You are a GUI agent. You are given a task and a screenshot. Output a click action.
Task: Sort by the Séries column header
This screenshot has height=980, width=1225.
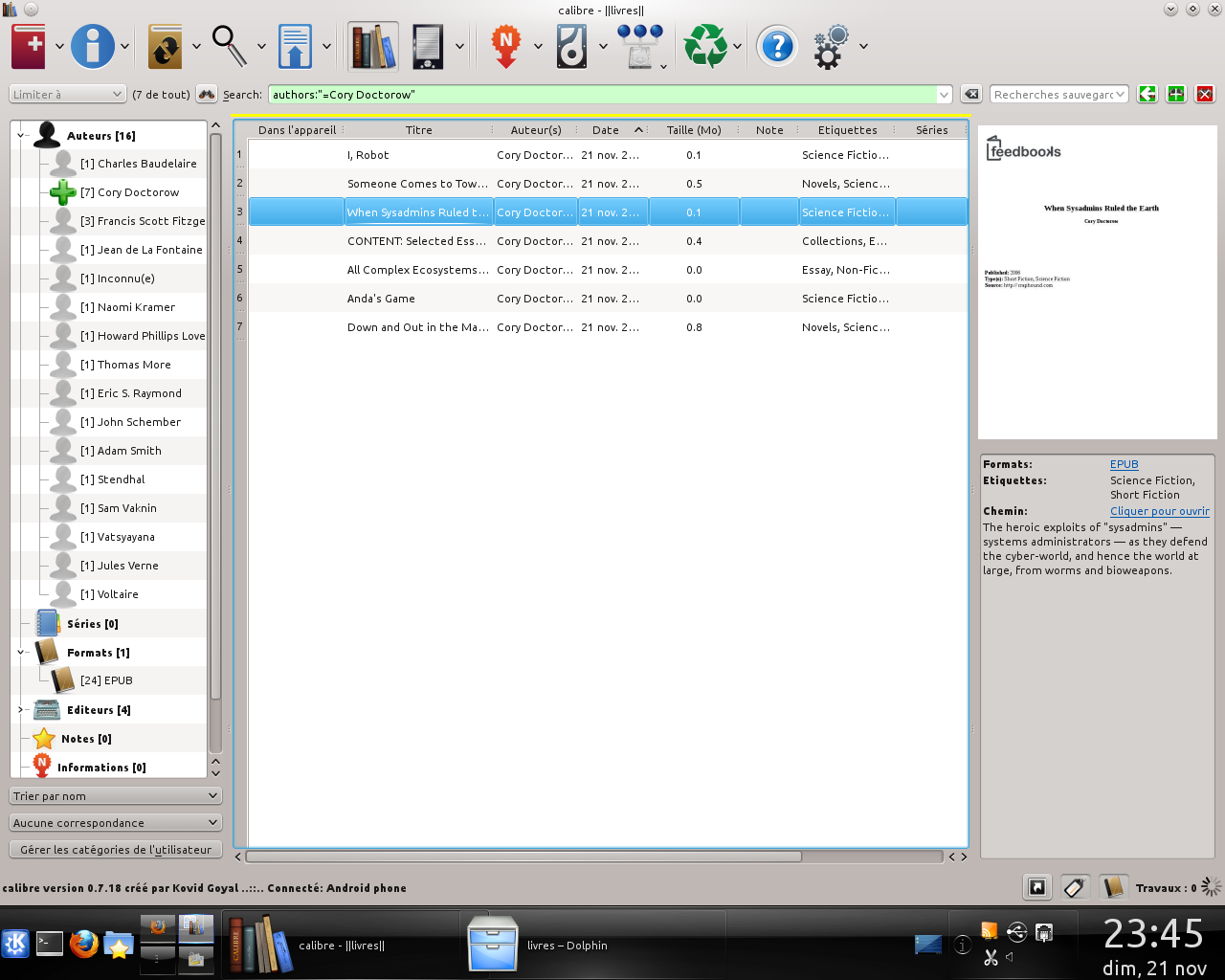[x=931, y=130]
